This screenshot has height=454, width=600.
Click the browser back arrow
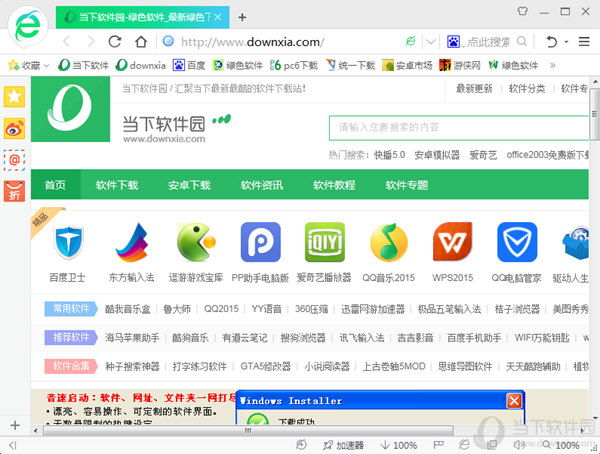67,41
